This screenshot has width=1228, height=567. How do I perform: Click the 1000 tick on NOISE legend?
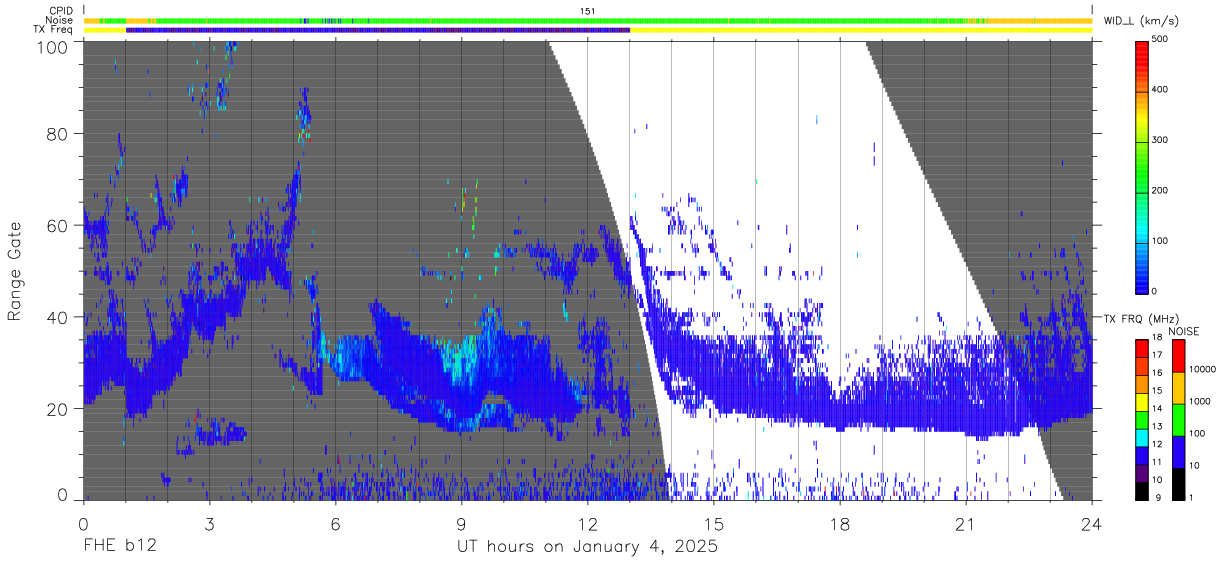coord(1199,401)
